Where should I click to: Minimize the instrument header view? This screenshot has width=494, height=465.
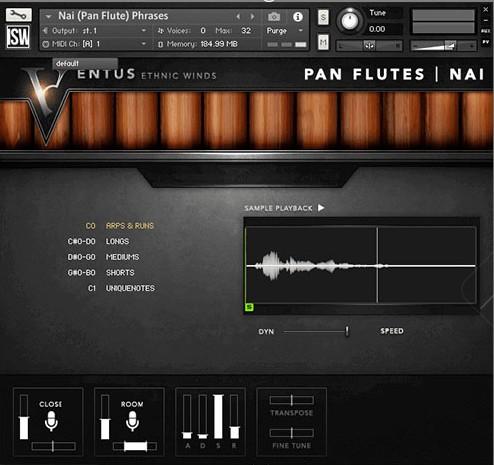coord(486,21)
